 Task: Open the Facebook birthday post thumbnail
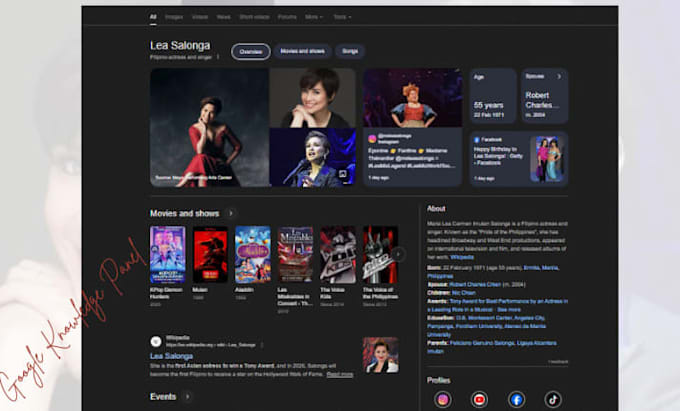click(547, 159)
